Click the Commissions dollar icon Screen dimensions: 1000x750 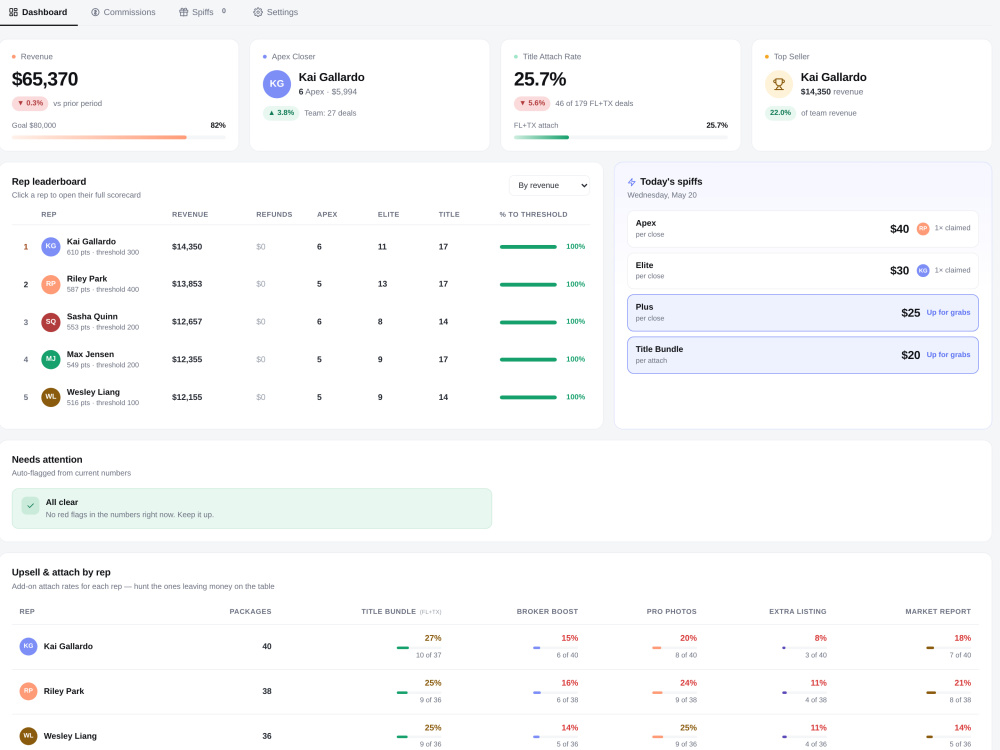tap(95, 12)
